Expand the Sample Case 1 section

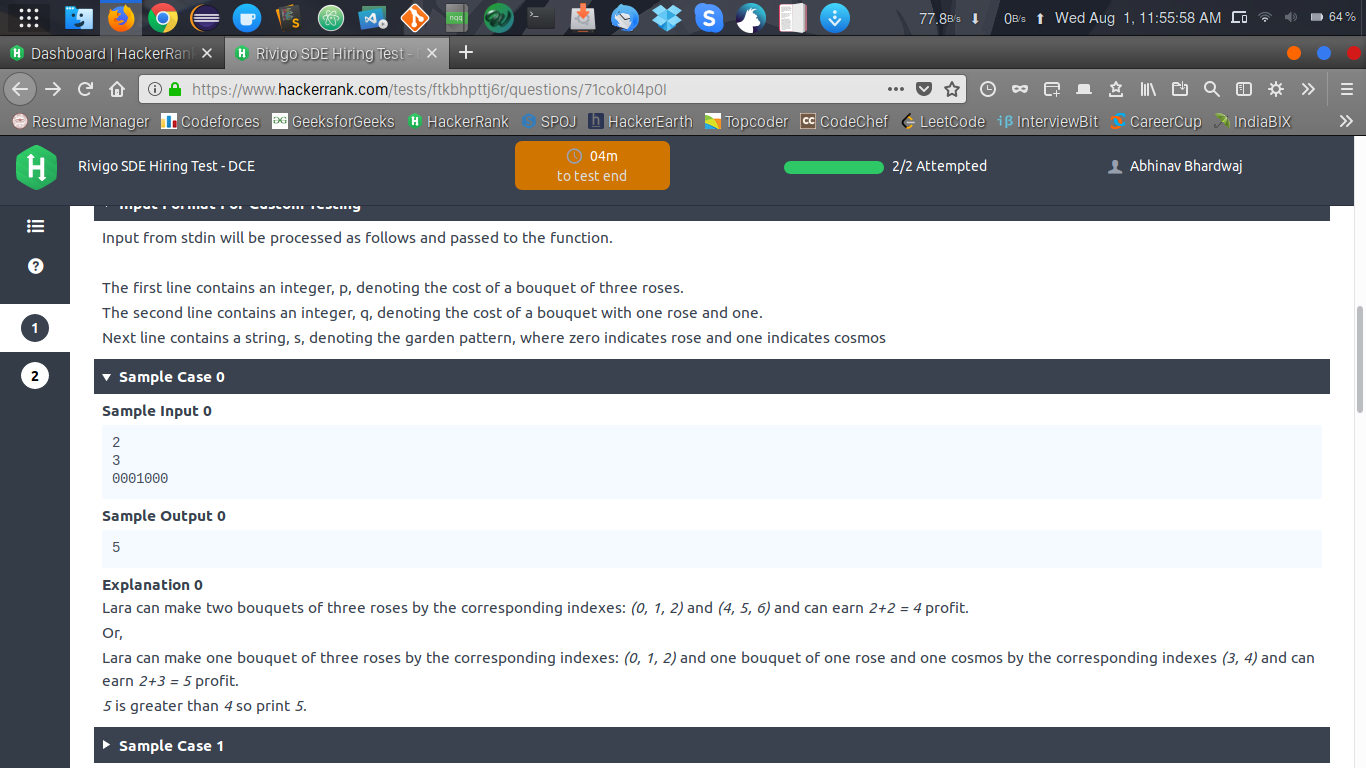(712, 746)
